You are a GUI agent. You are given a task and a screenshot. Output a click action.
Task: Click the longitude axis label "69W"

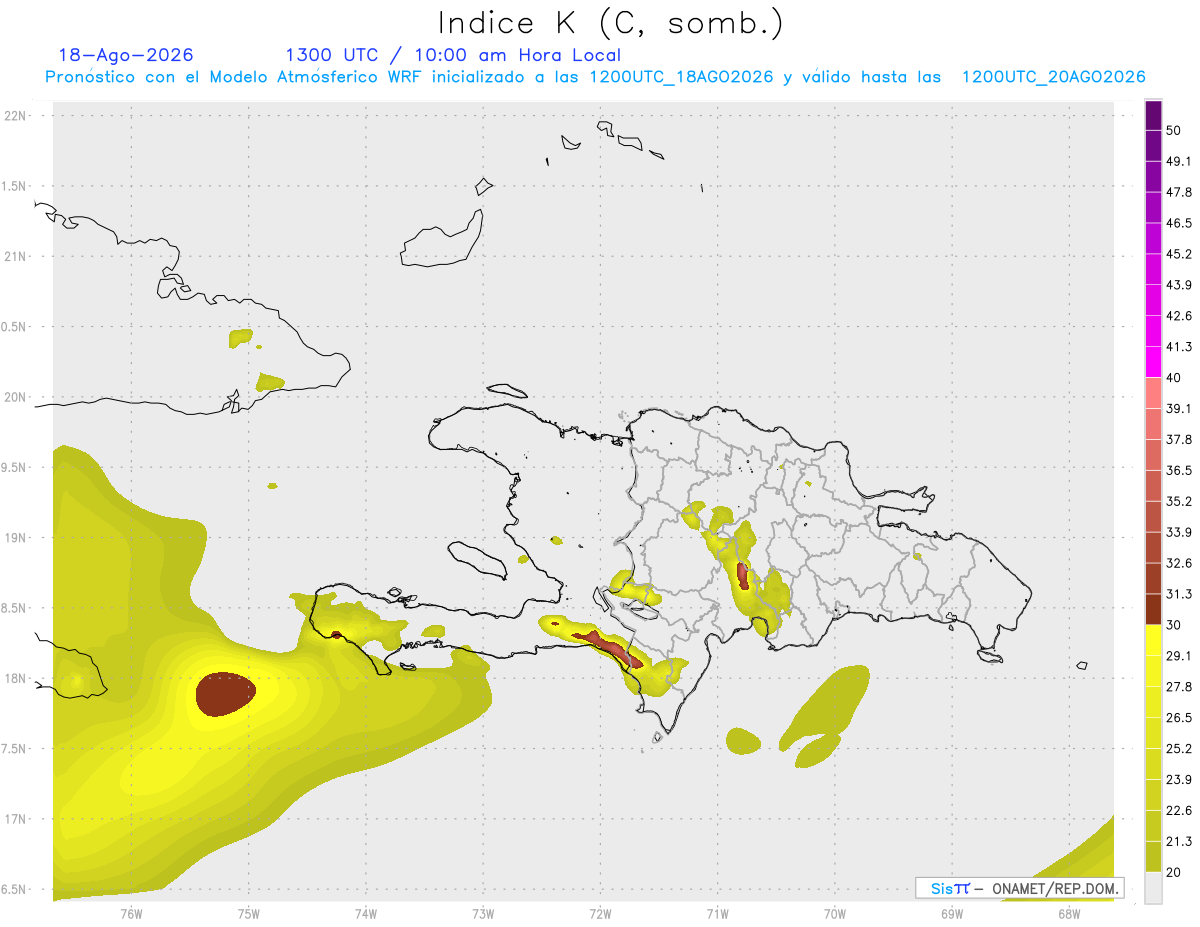pos(952,914)
